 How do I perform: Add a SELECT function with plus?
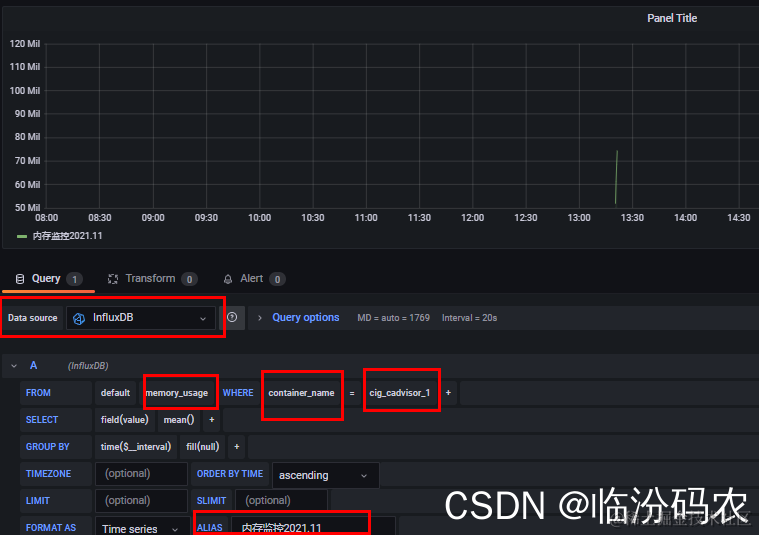[x=212, y=420]
